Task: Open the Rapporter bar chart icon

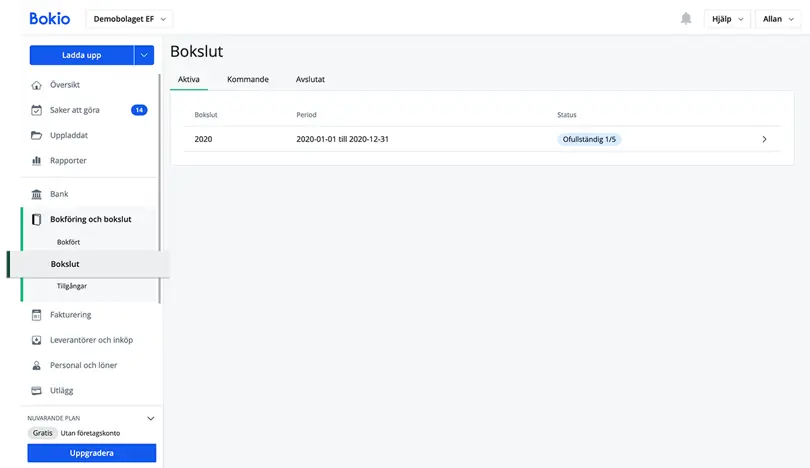Action: click(36, 161)
